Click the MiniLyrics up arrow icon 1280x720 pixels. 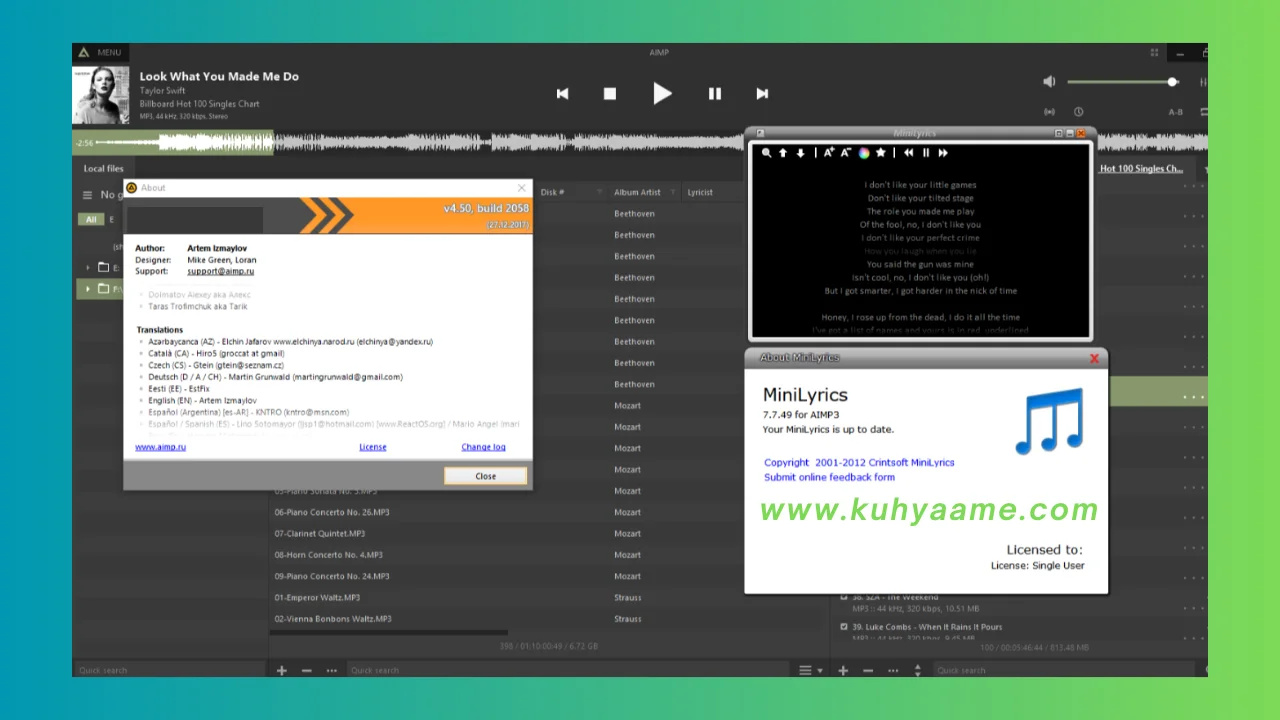point(783,153)
